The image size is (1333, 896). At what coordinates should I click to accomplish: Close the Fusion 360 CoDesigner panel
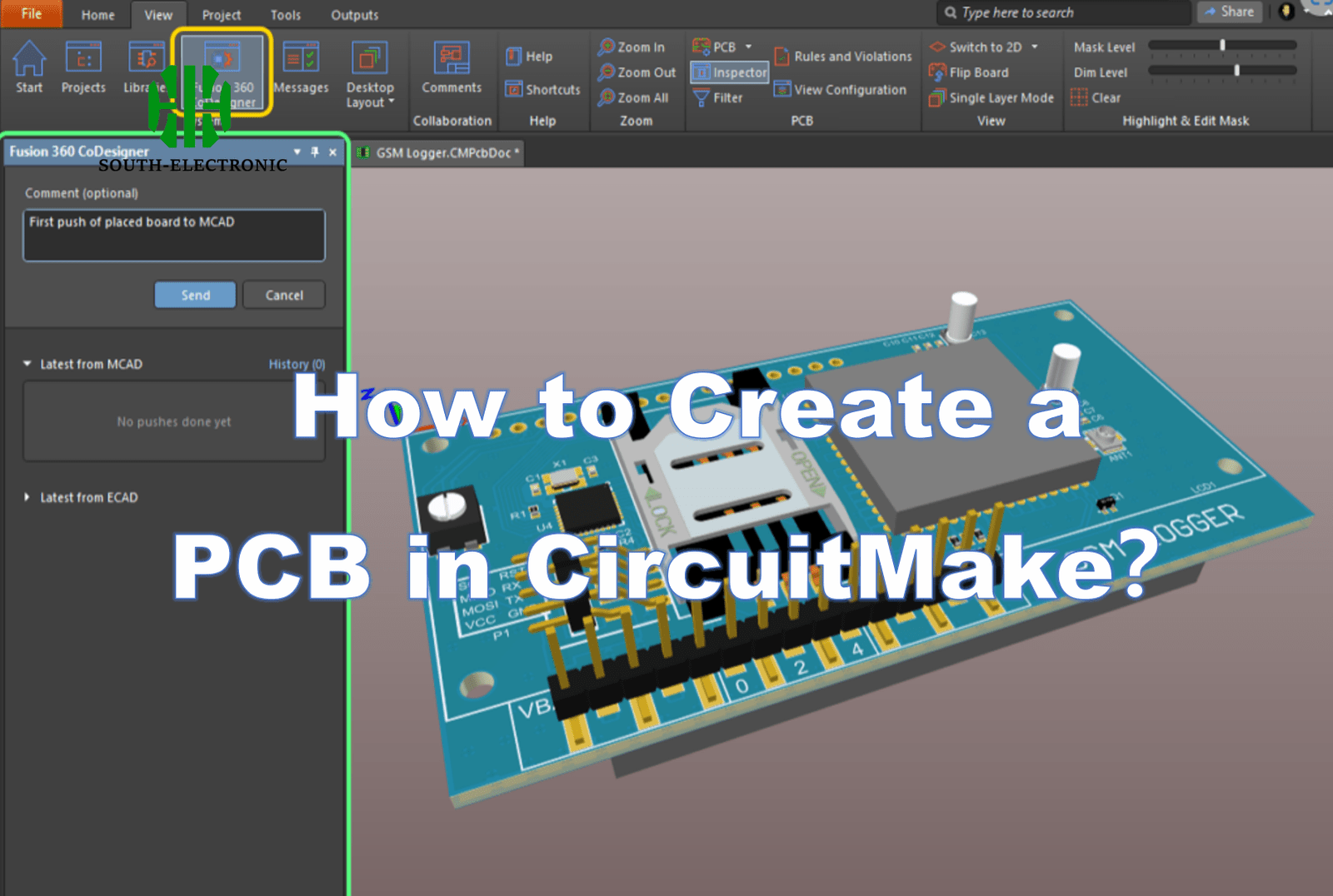[332, 152]
